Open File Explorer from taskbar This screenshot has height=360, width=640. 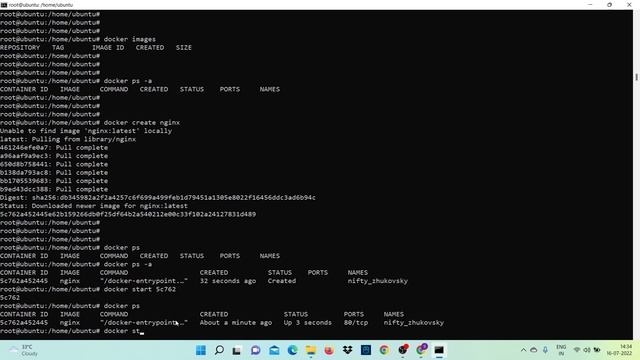(x=311, y=350)
